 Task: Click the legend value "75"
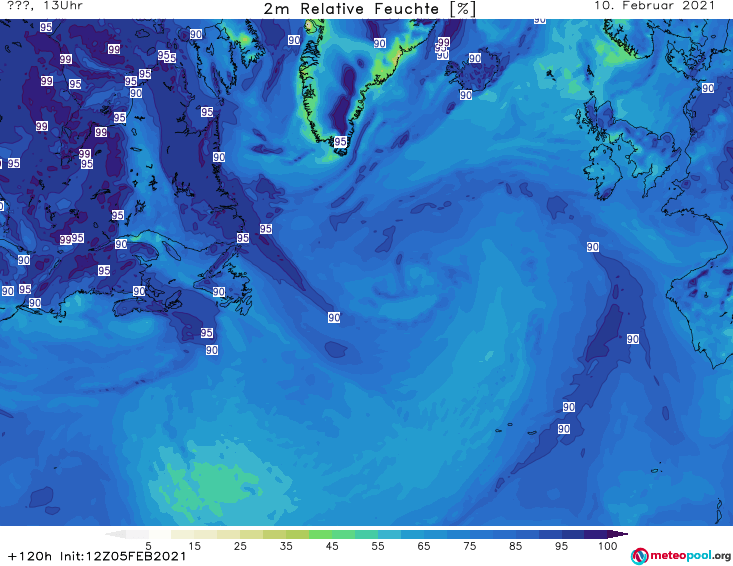(x=470, y=546)
